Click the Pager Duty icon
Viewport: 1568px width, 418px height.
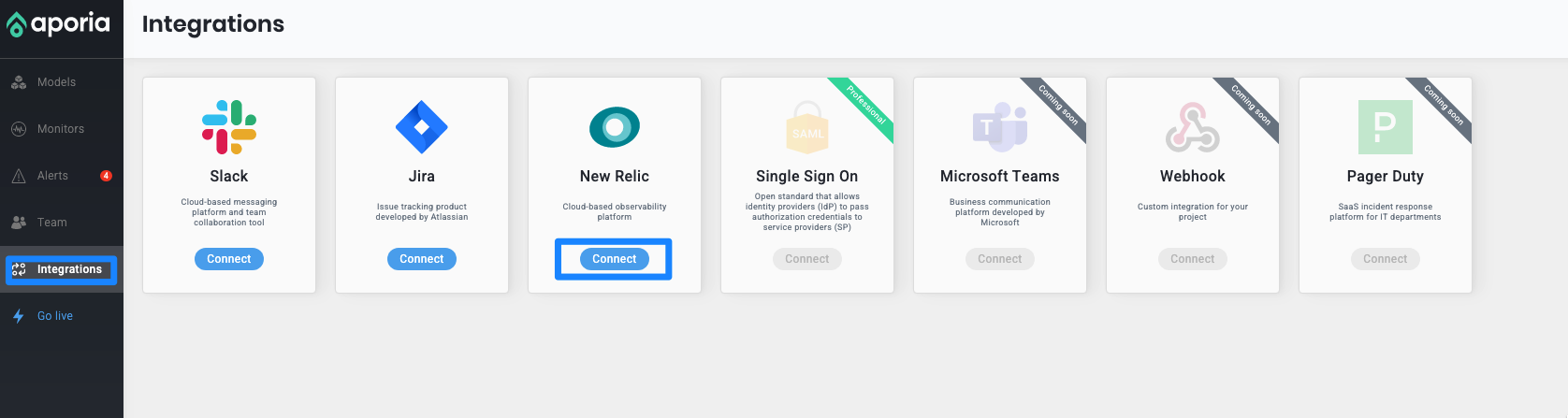(x=1385, y=127)
